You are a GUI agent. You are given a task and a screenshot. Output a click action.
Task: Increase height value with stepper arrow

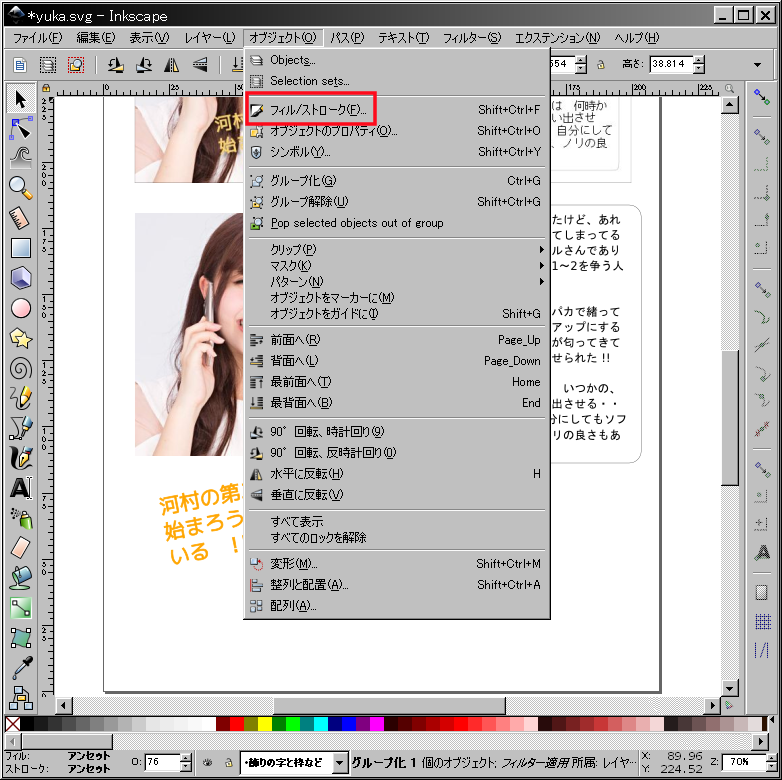point(699,60)
